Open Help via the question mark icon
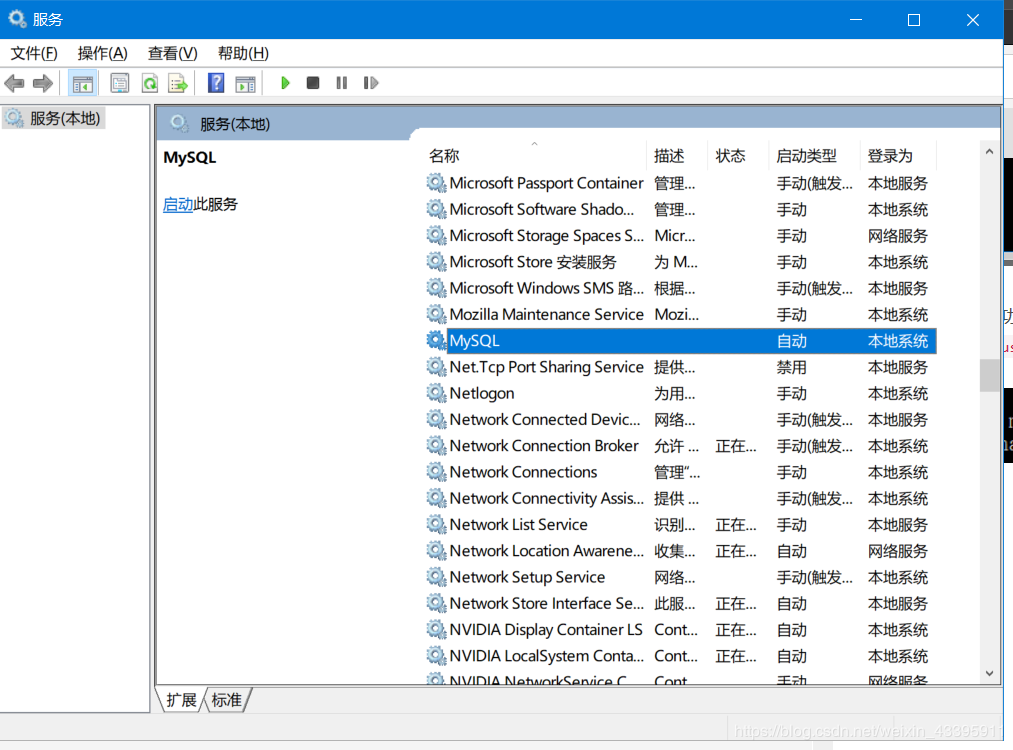 tap(215, 83)
